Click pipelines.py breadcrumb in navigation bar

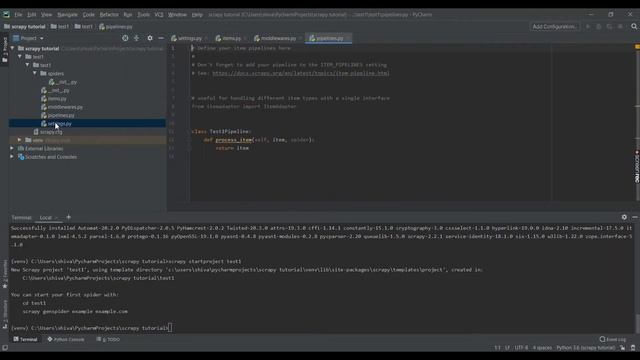(x=116, y=27)
